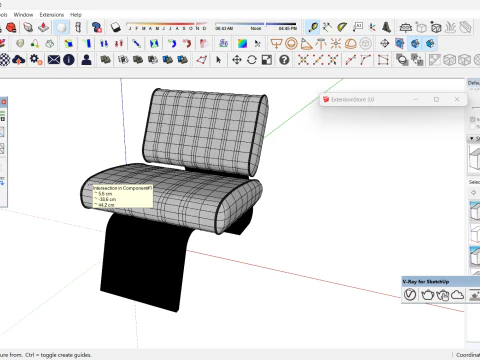Click the question mark help icon
This screenshot has height=360, width=480.
(x=284, y=60)
